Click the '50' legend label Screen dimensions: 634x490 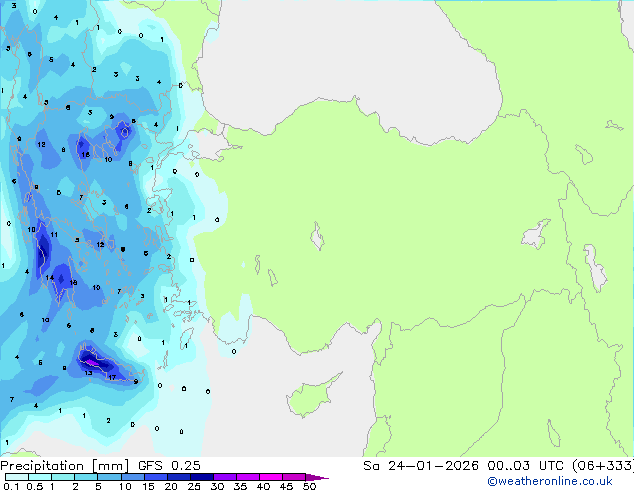309,486
